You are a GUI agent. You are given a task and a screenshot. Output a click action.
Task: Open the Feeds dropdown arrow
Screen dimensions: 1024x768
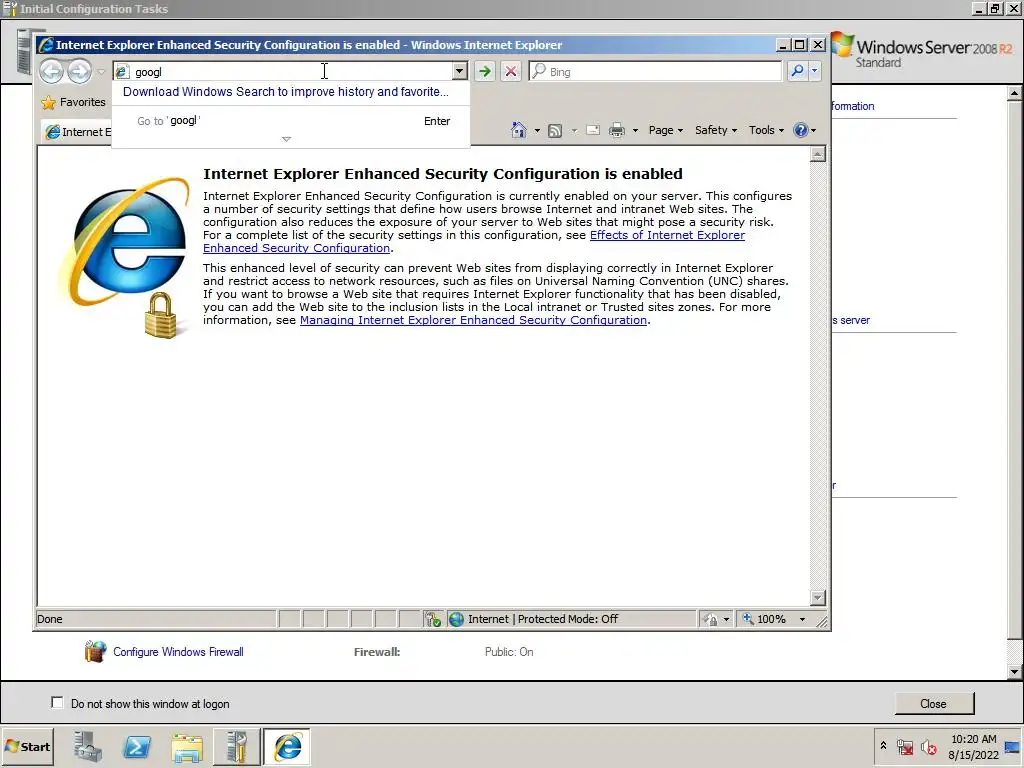click(x=574, y=130)
